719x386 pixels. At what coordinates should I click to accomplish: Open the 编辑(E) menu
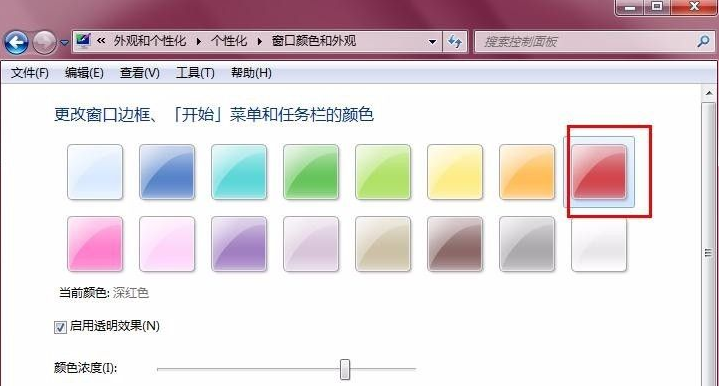click(x=84, y=73)
